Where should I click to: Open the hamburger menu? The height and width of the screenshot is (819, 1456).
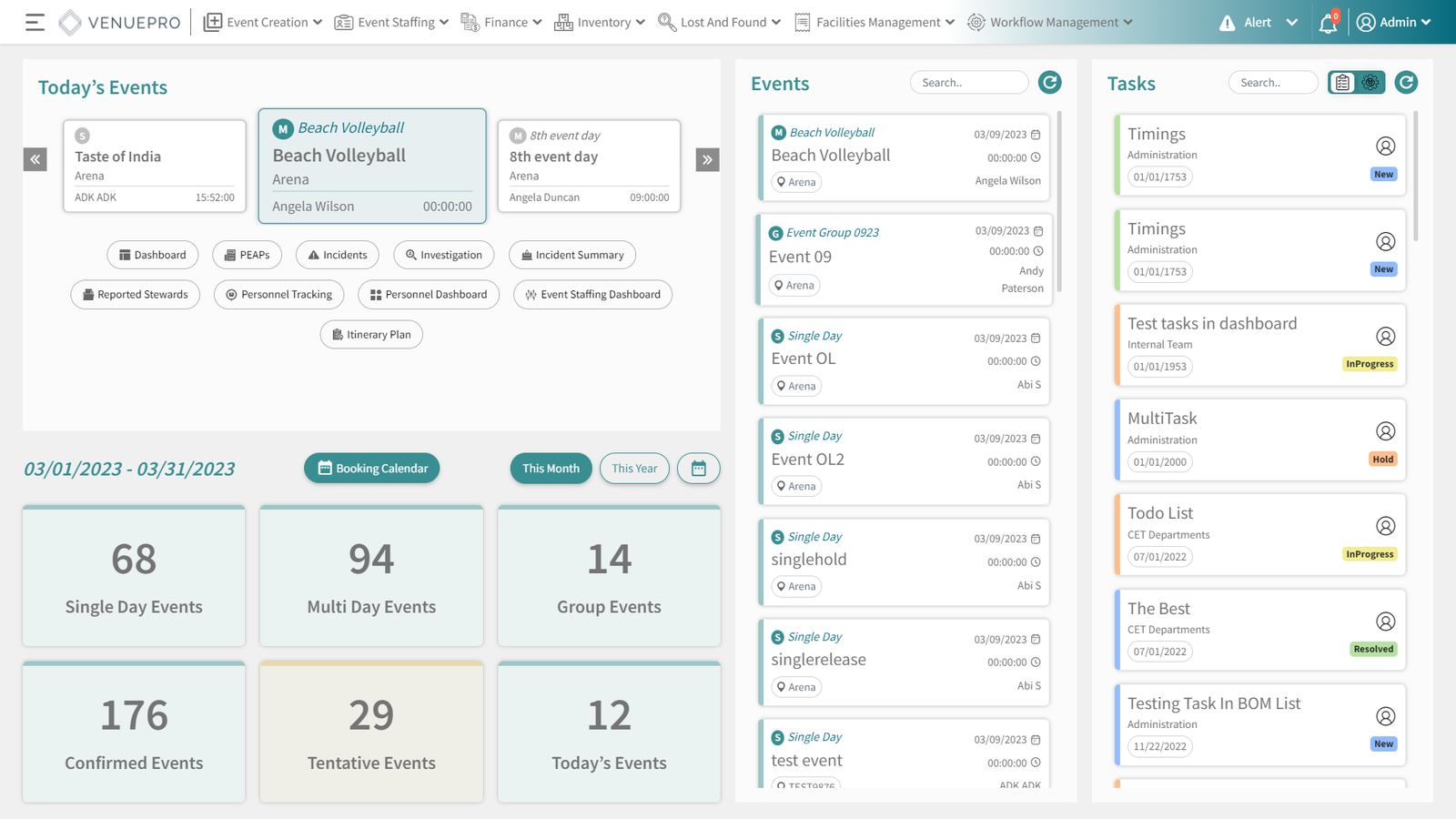click(35, 23)
